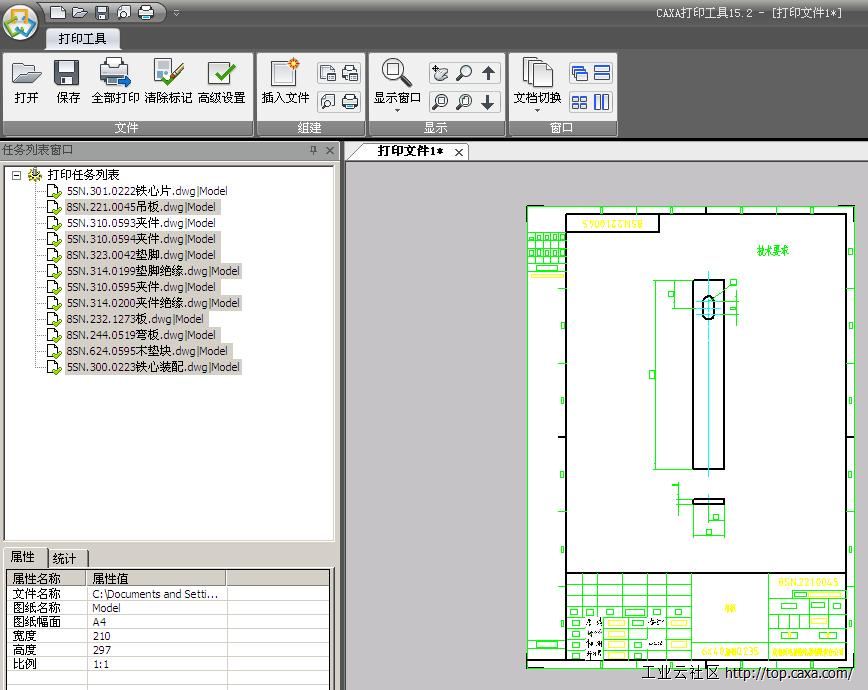Click the 文件名称 path value
Screen dimensions: 868x690
[x=156, y=594]
